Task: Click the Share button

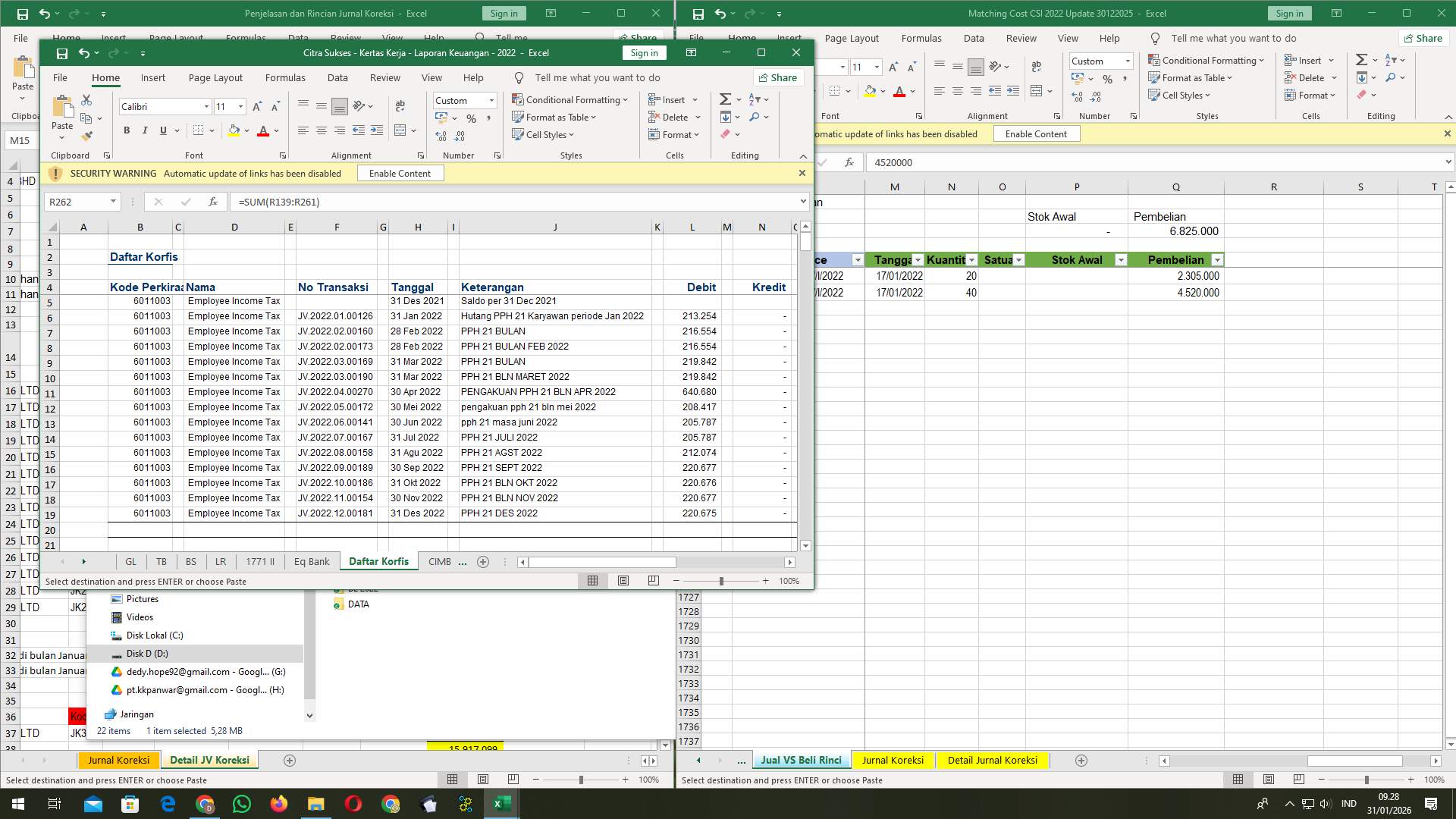Action: pyautogui.click(x=780, y=77)
